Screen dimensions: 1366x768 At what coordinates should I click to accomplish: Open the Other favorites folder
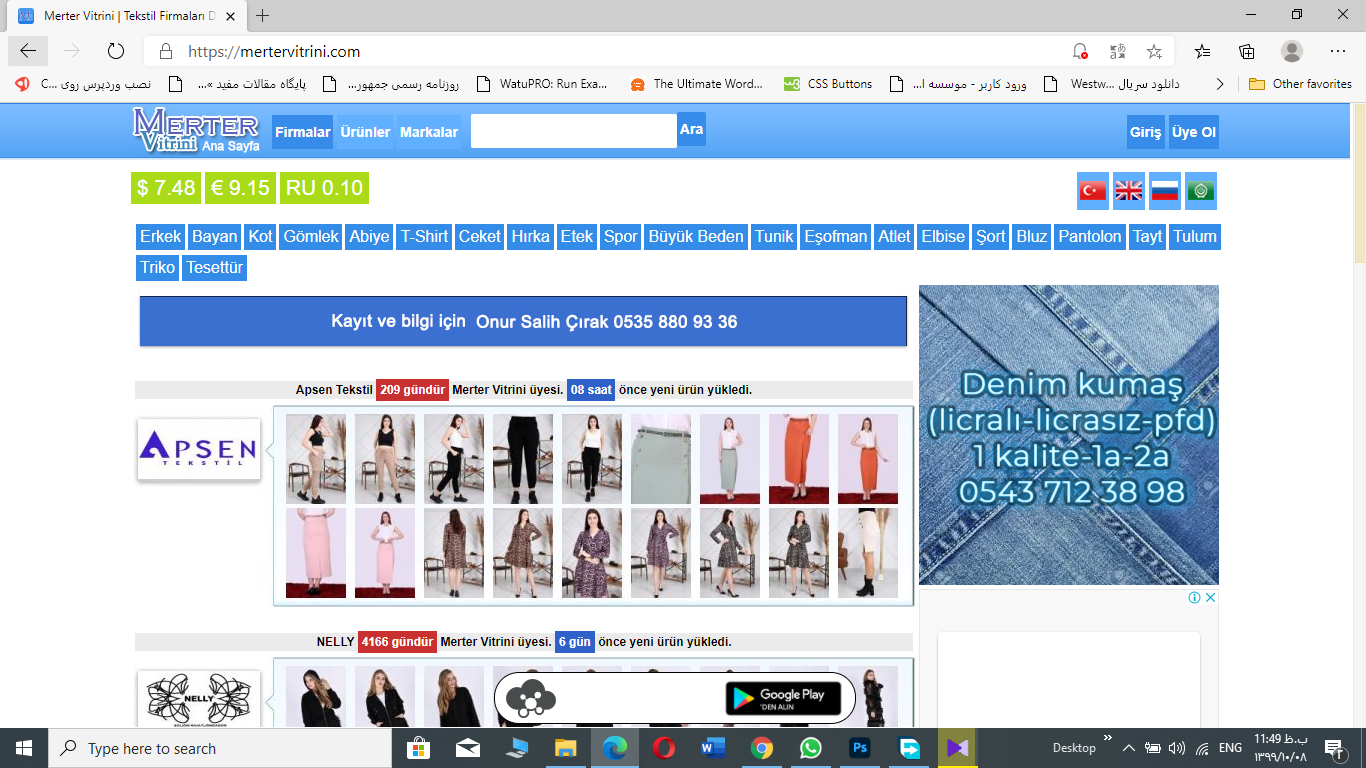(1300, 84)
